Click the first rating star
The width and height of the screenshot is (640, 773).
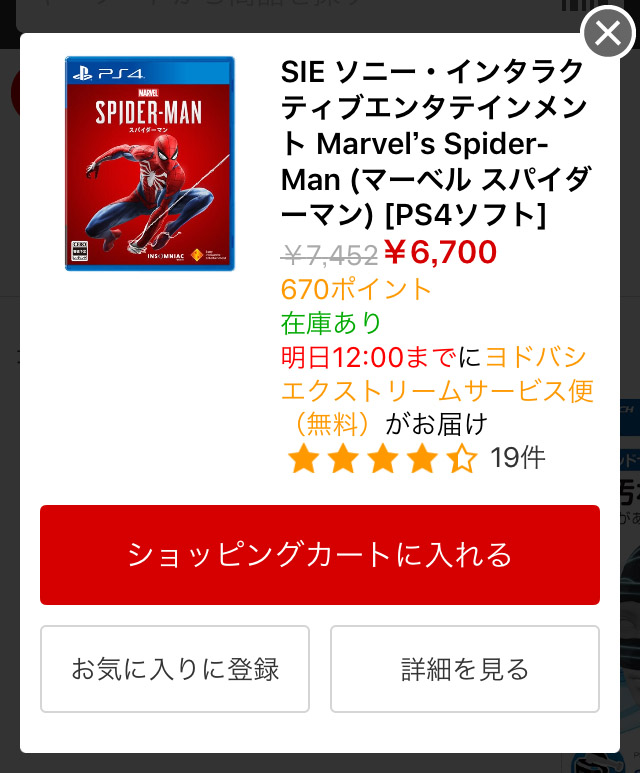[x=303, y=458]
